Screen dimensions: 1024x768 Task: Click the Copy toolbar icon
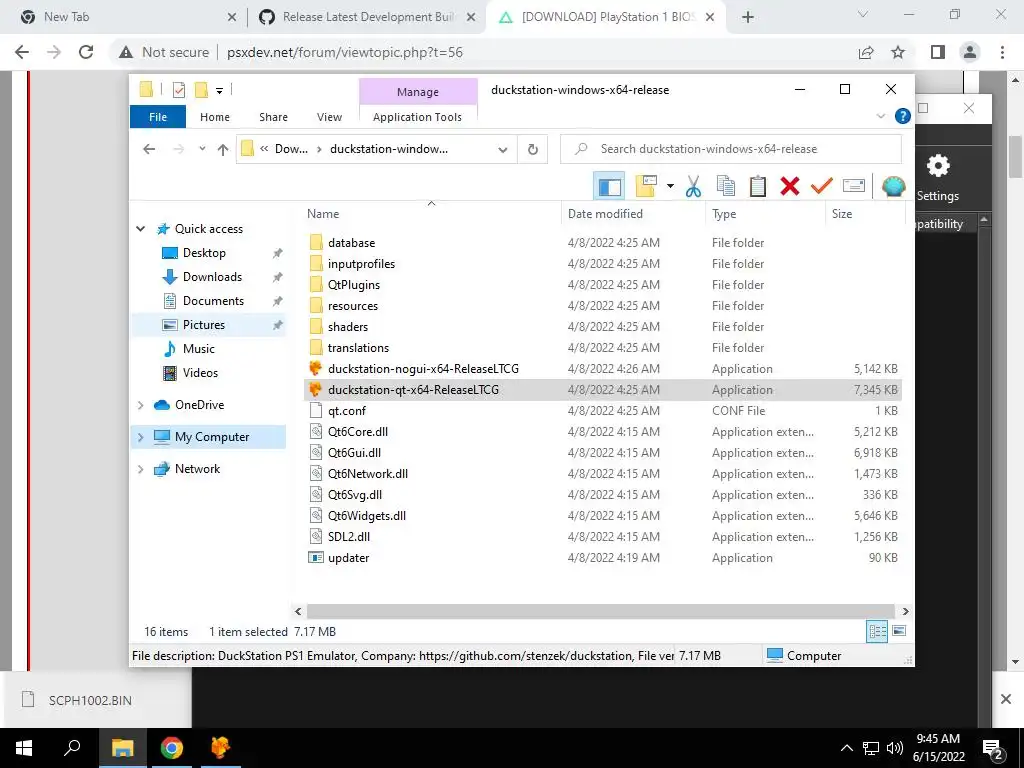pyautogui.click(x=726, y=187)
